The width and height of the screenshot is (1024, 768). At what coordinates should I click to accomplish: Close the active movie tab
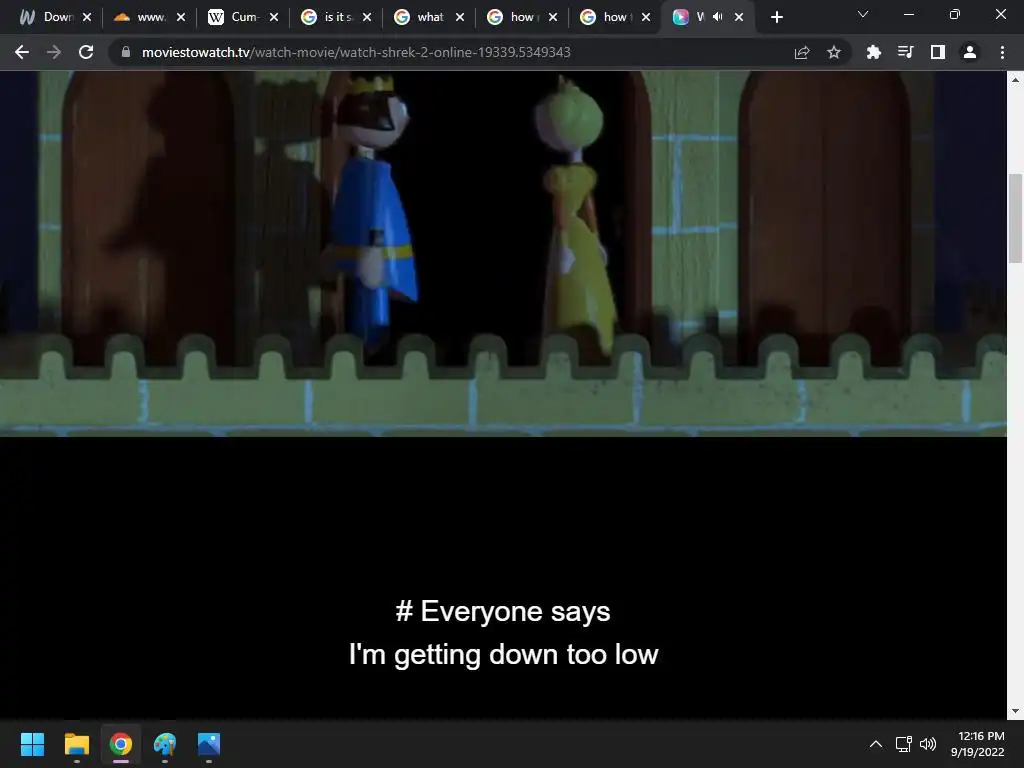tap(739, 18)
